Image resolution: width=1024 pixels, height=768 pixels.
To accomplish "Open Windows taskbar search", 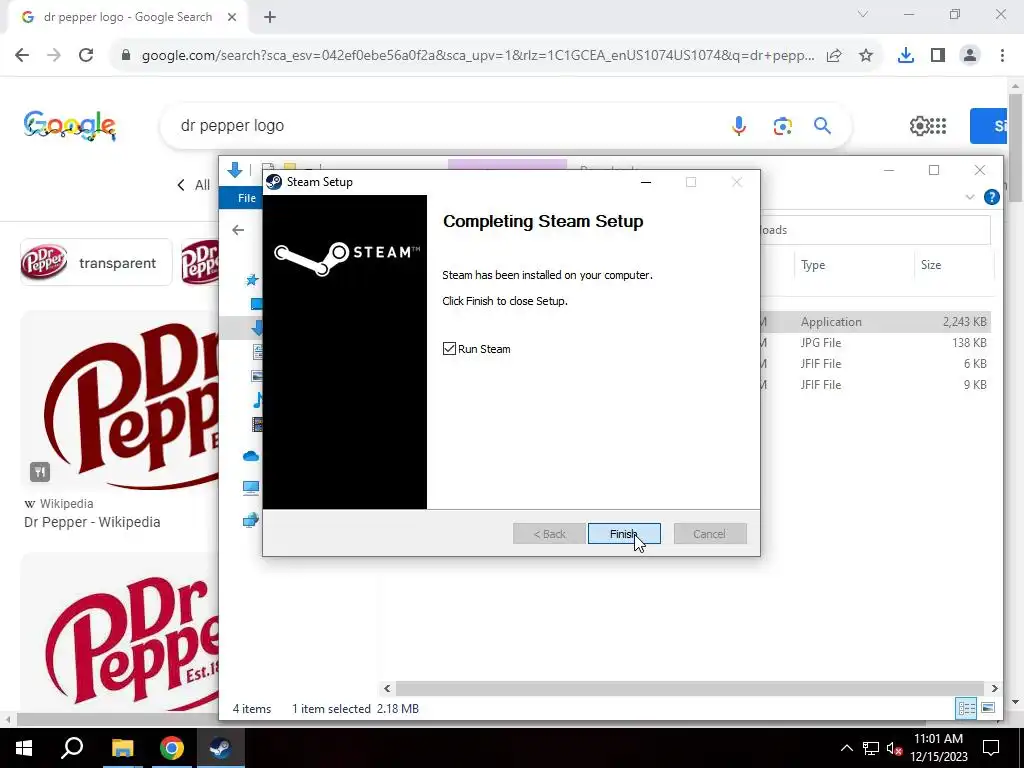I will coord(72,748).
